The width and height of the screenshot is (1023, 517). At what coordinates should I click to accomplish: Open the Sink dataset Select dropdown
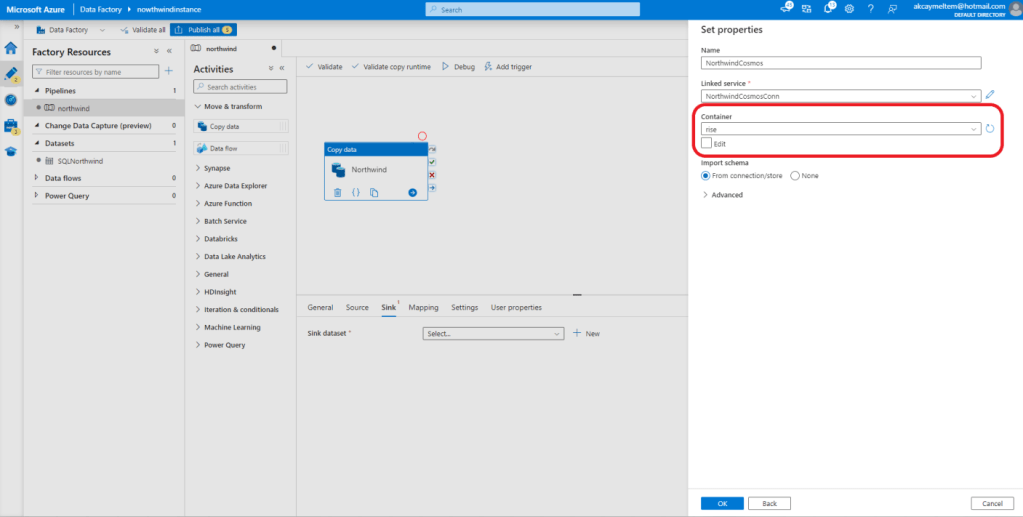(494, 333)
